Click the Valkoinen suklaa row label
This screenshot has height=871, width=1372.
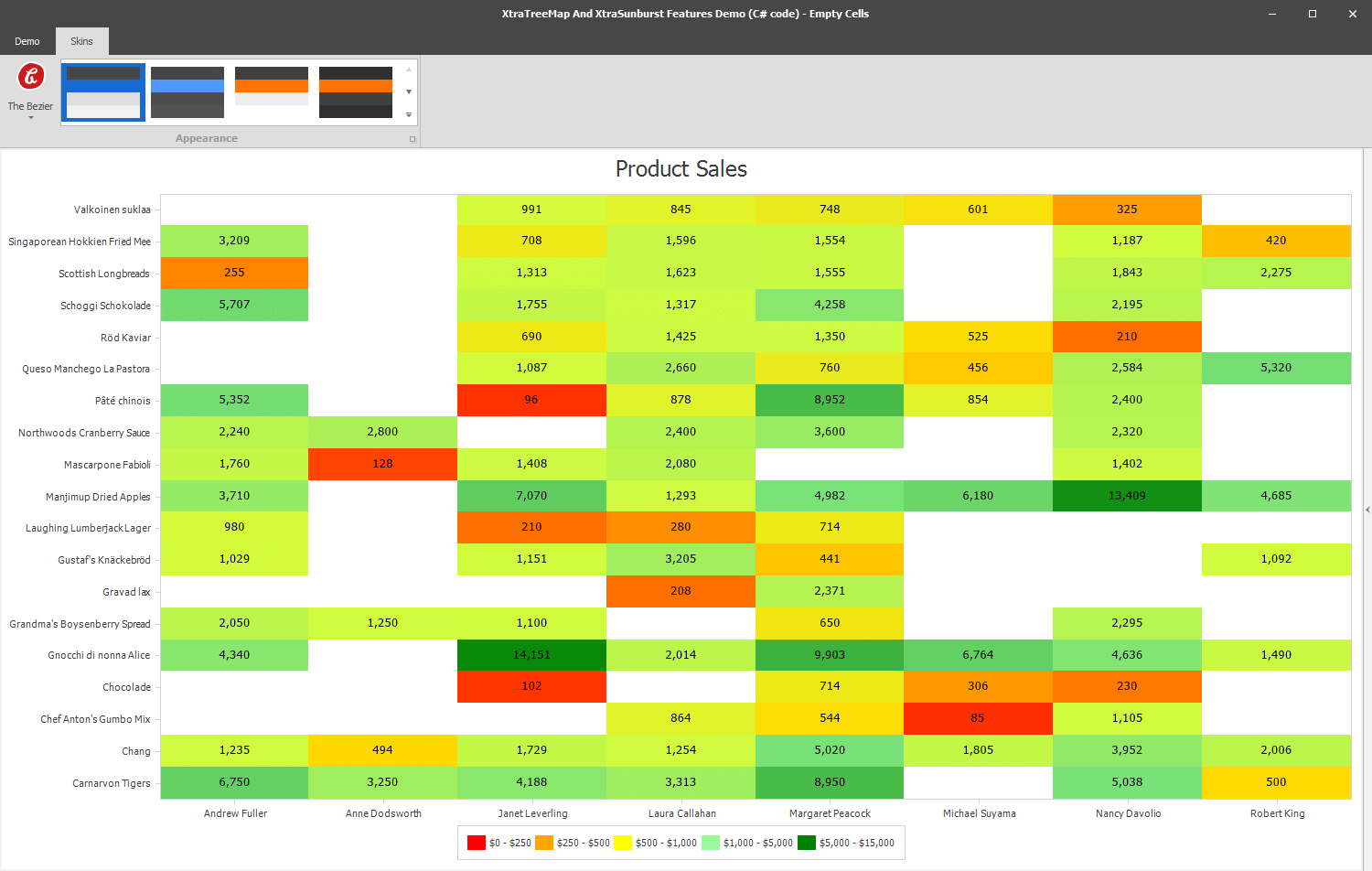[x=113, y=210]
